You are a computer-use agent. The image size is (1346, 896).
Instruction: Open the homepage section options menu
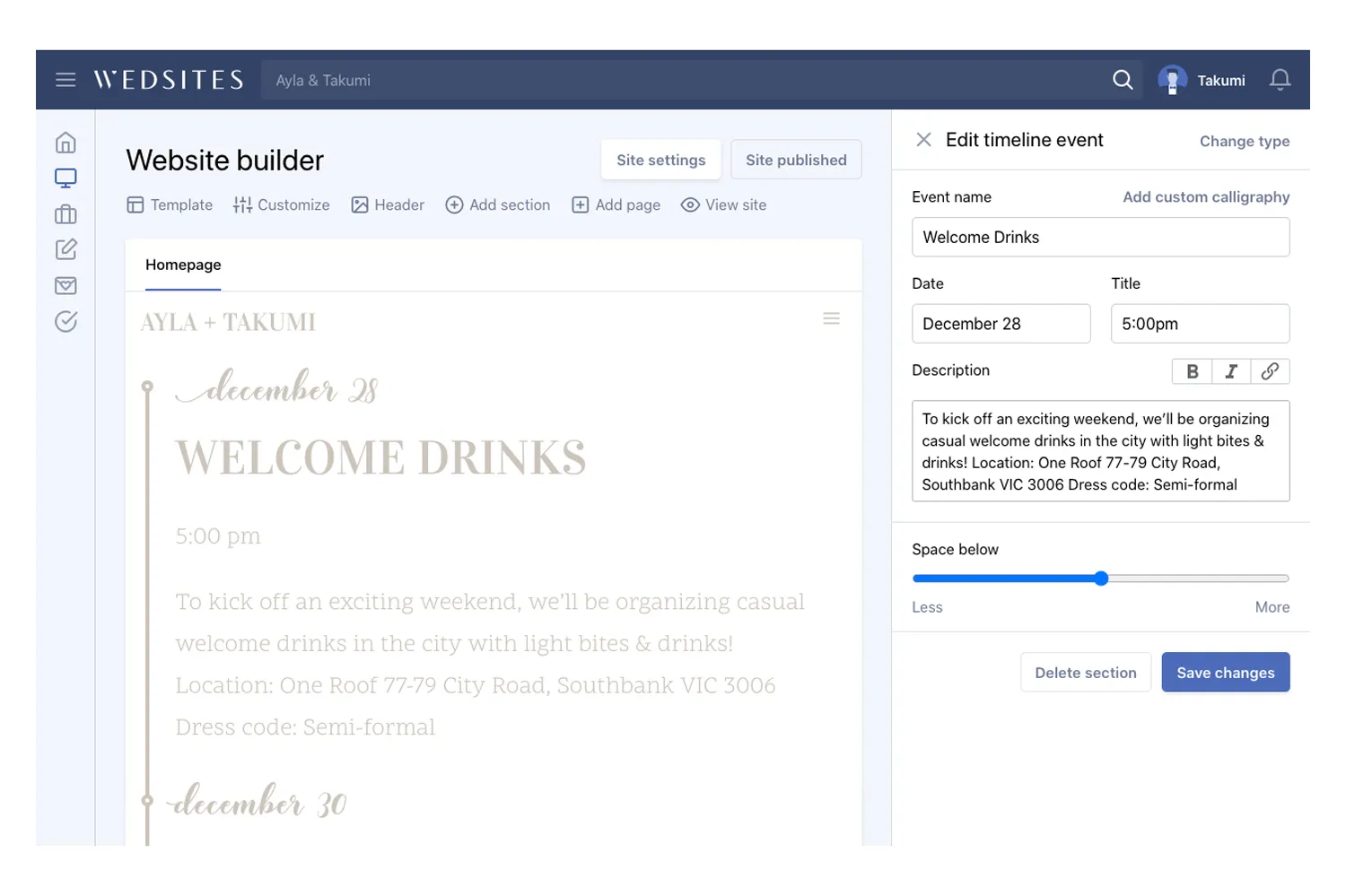click(x=831, y=319)
